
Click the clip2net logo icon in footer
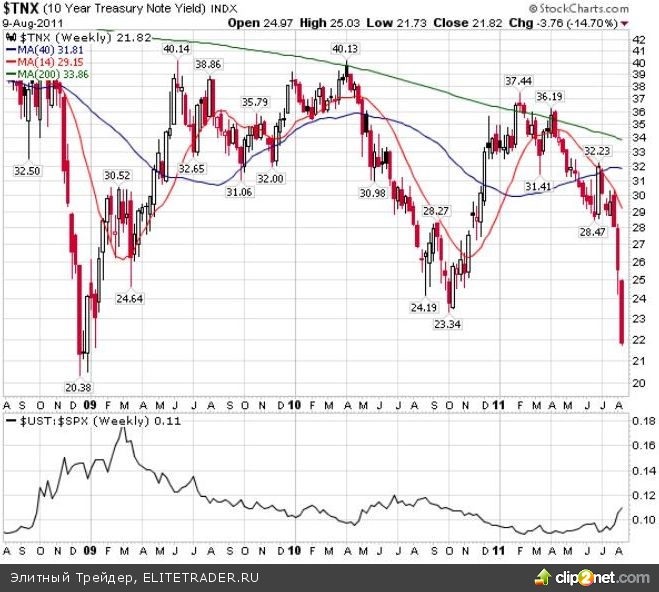[x=543, y=577]
